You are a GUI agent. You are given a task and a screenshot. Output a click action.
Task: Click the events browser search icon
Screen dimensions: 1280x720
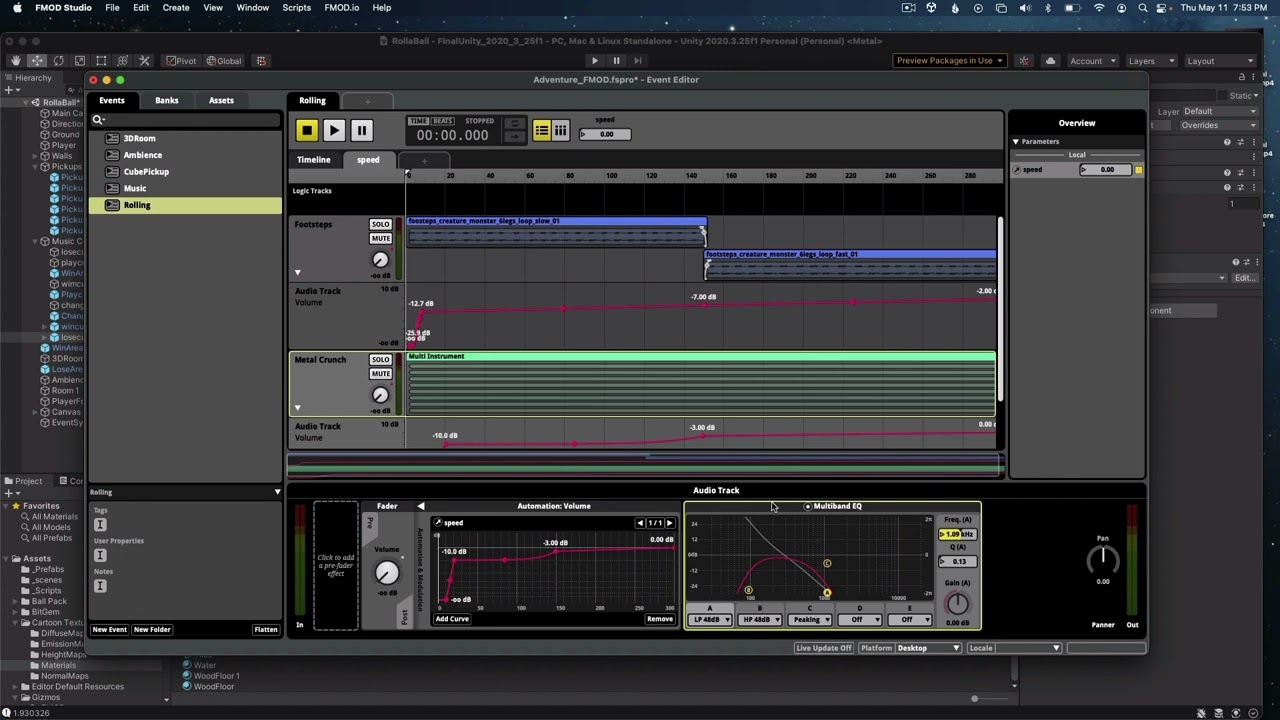point(98,120)
